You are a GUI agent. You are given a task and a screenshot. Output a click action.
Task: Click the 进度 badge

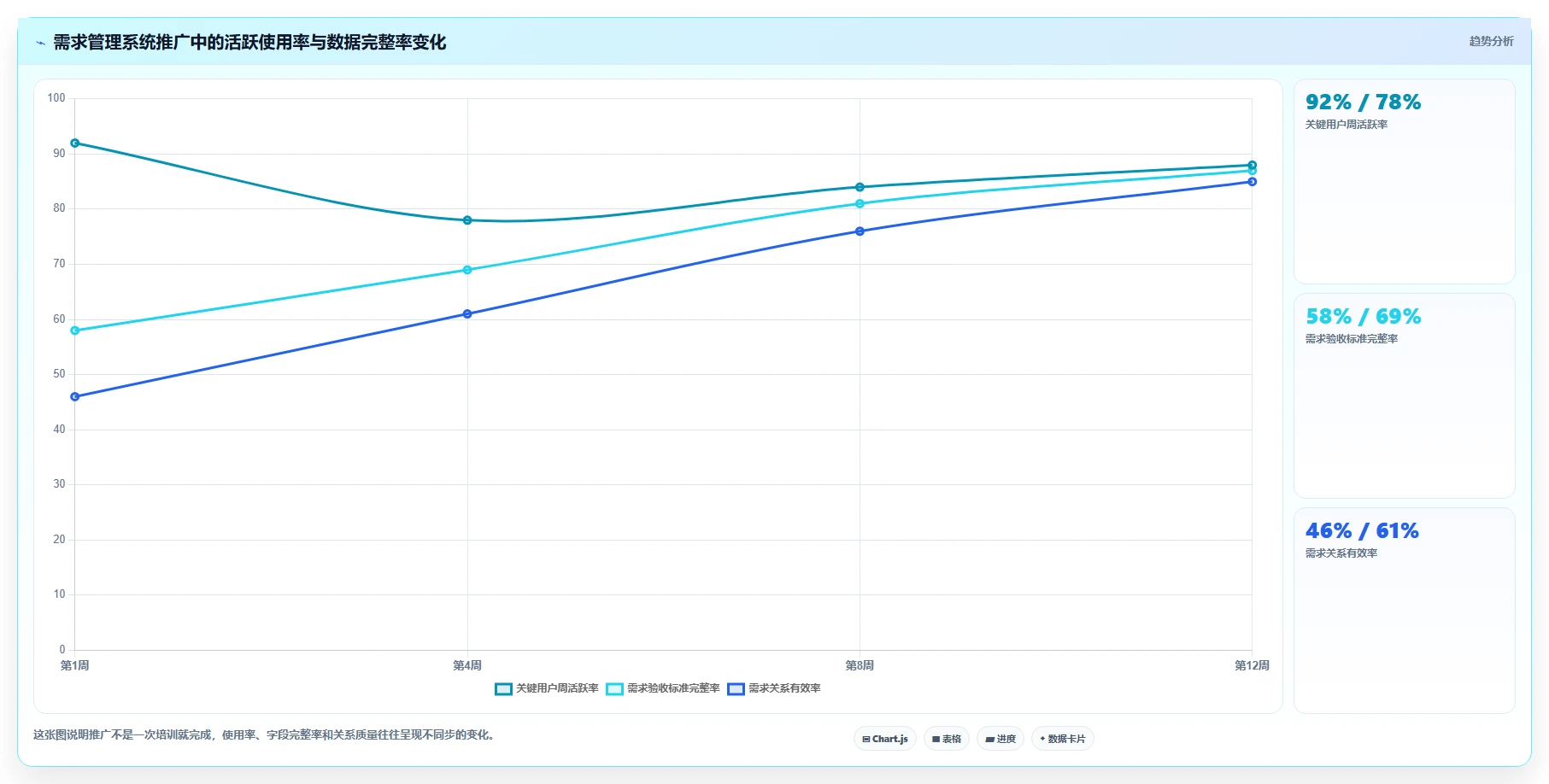[1000, 739]
